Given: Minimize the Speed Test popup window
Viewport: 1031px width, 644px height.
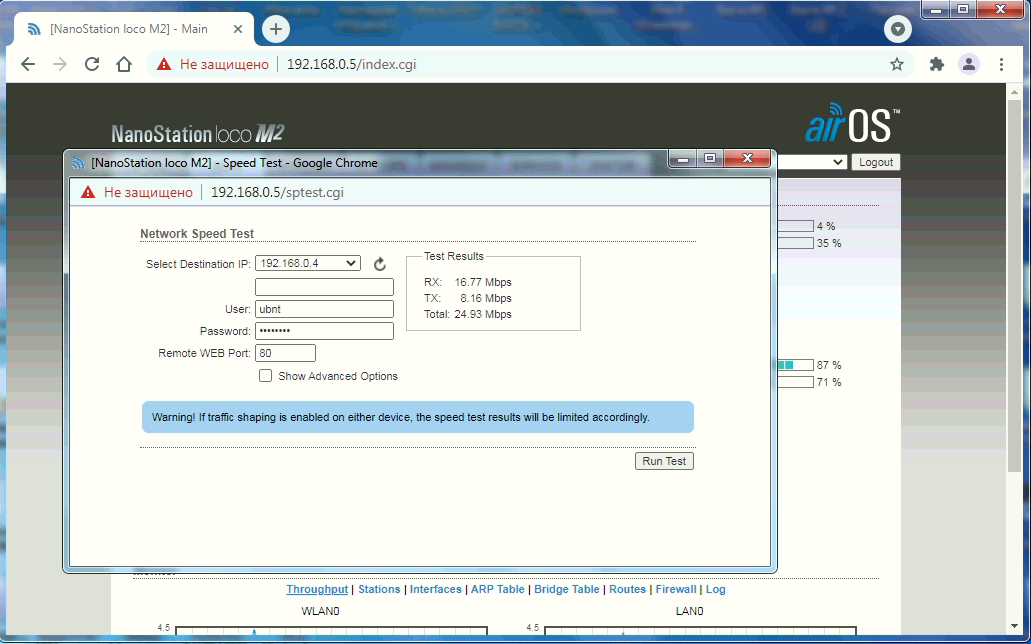Looking at the screenshot, I should 684,158.
